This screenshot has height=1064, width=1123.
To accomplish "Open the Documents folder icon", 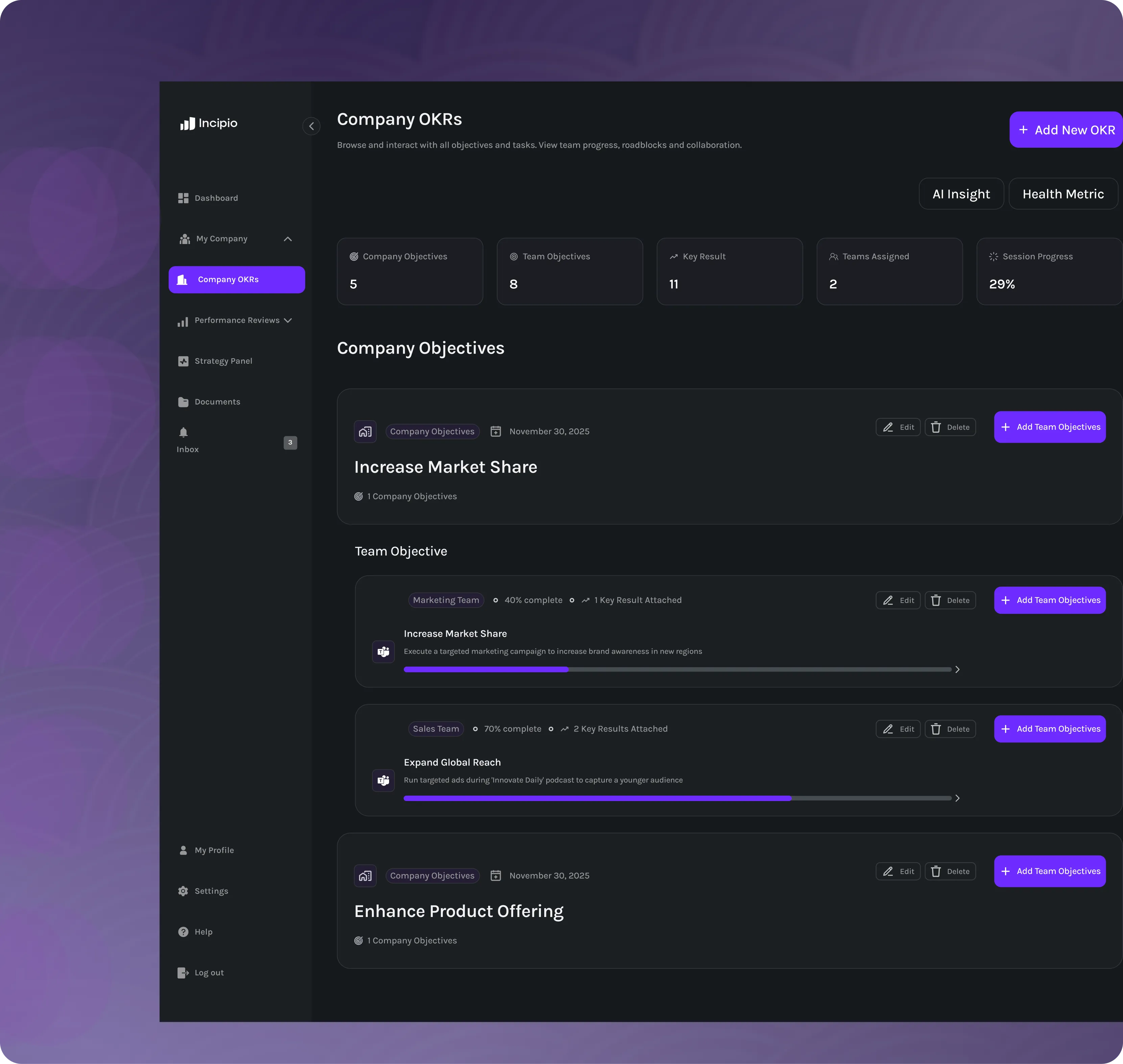I will 183,402.
